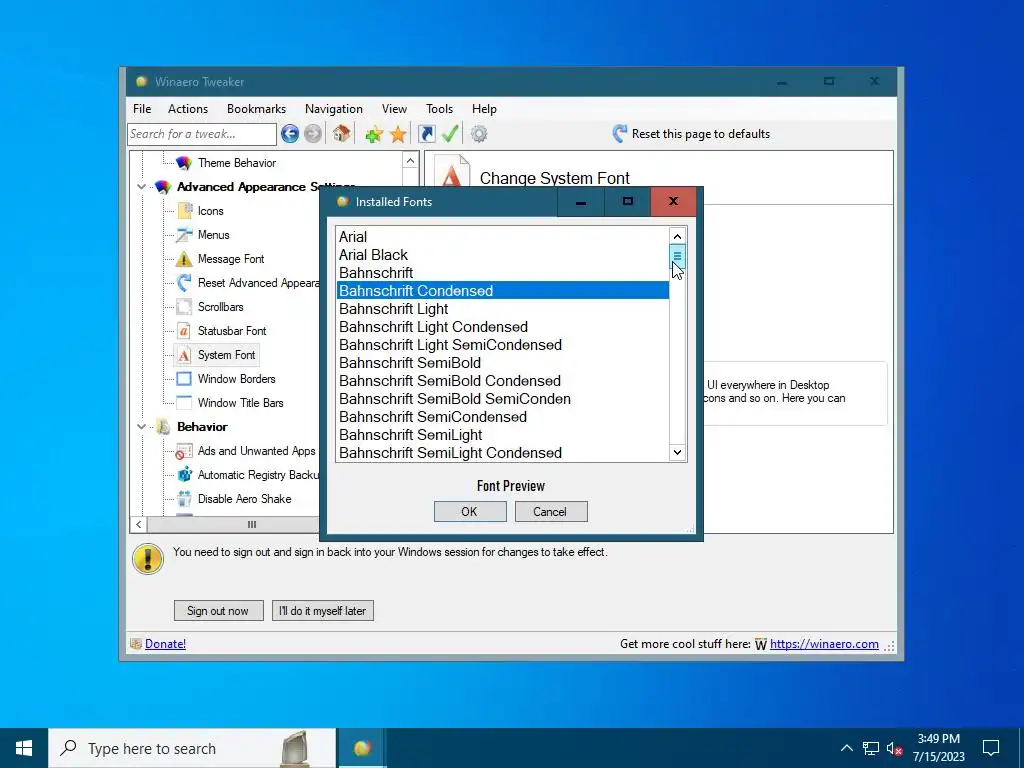Click the Disable Aero Shake icon
The width and height of the screenshot is (1024, 768).
tap(185, 498)
